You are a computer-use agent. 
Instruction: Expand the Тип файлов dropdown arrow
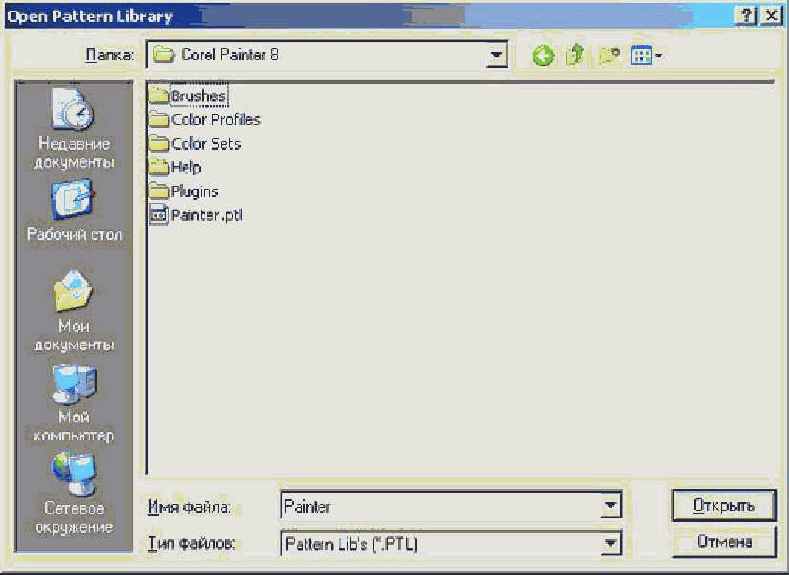tap(610, 543)
